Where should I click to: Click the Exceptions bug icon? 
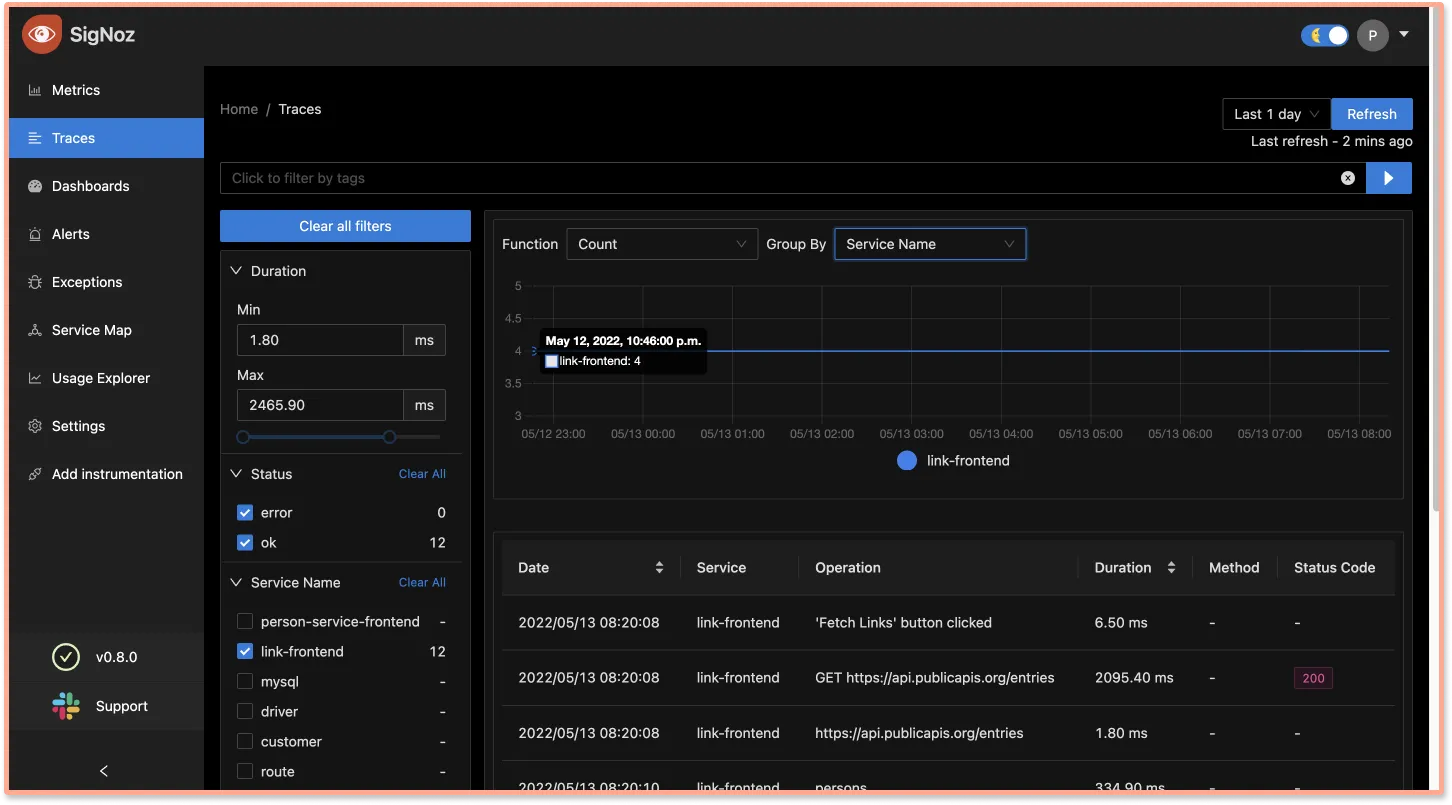[x=35, y=282]
